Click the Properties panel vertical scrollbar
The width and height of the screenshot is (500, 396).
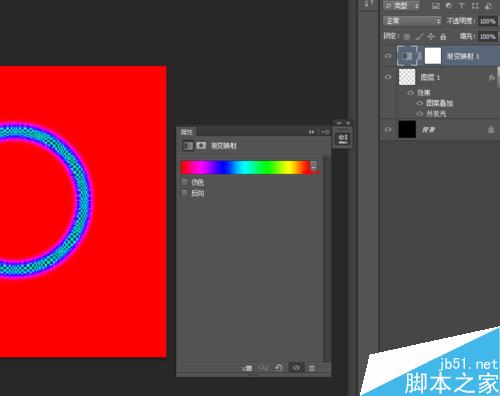tap(327, 258)
